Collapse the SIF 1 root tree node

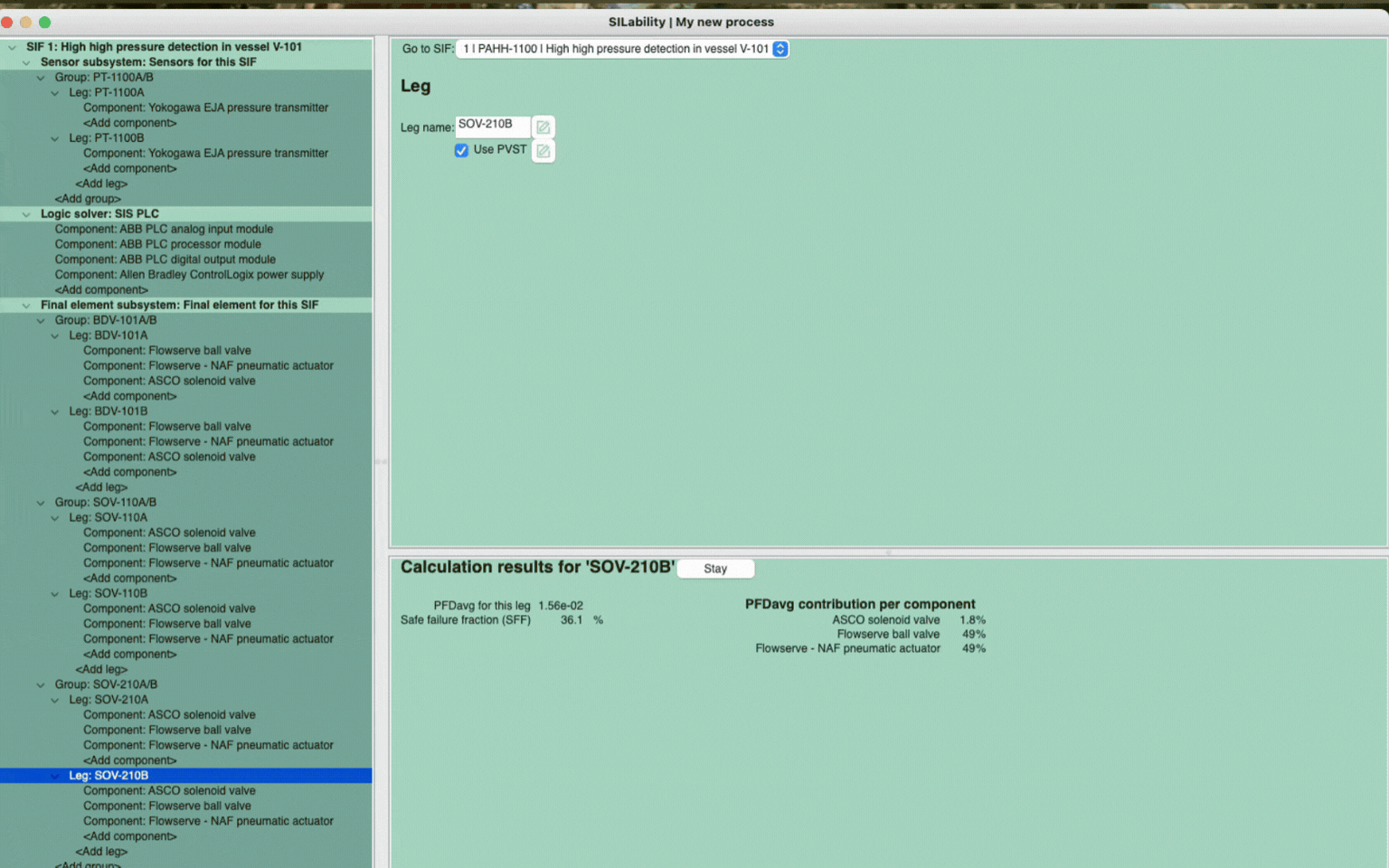(x=12, y=47)
